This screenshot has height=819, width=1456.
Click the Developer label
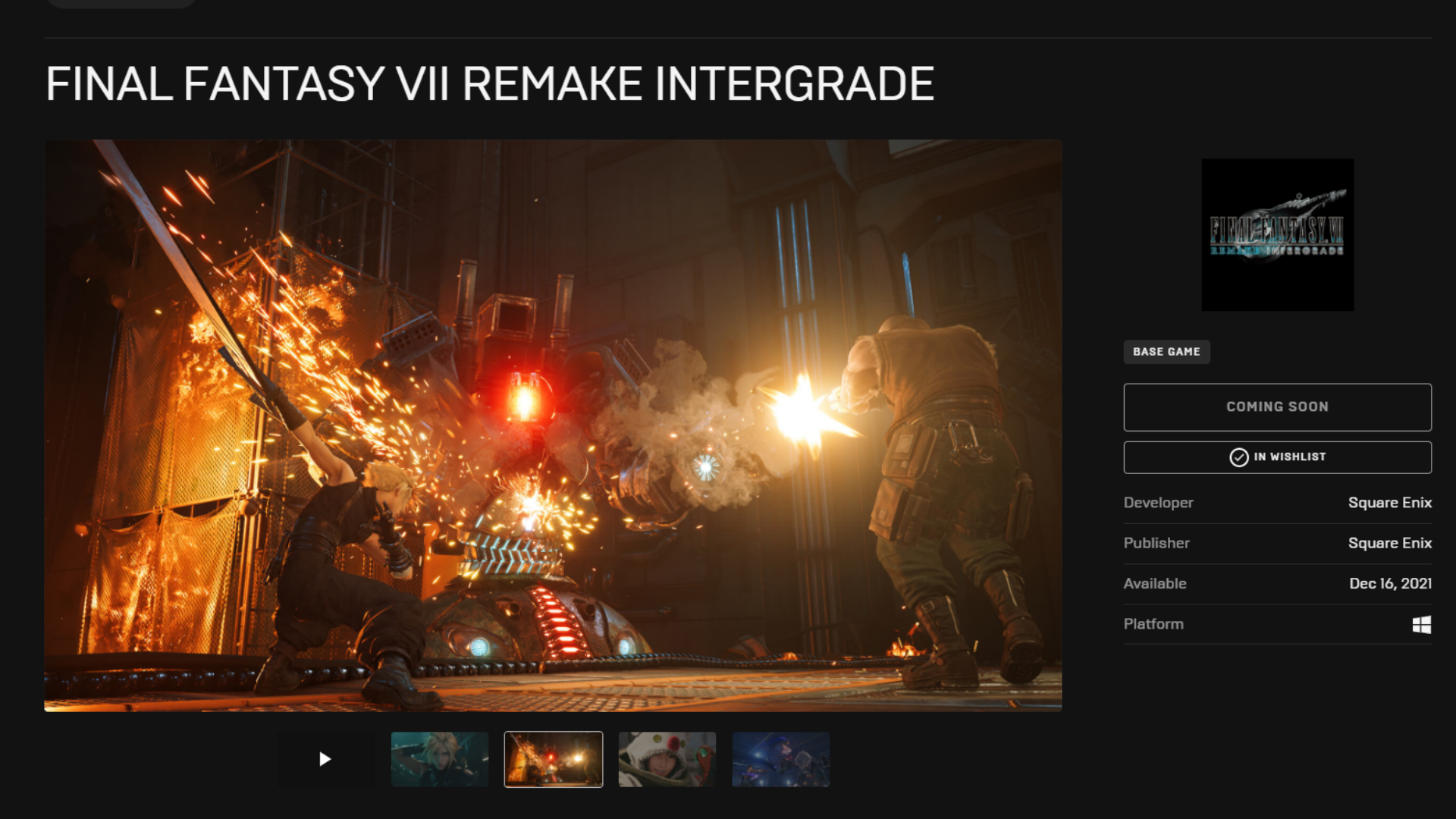tap(1158, 503)
